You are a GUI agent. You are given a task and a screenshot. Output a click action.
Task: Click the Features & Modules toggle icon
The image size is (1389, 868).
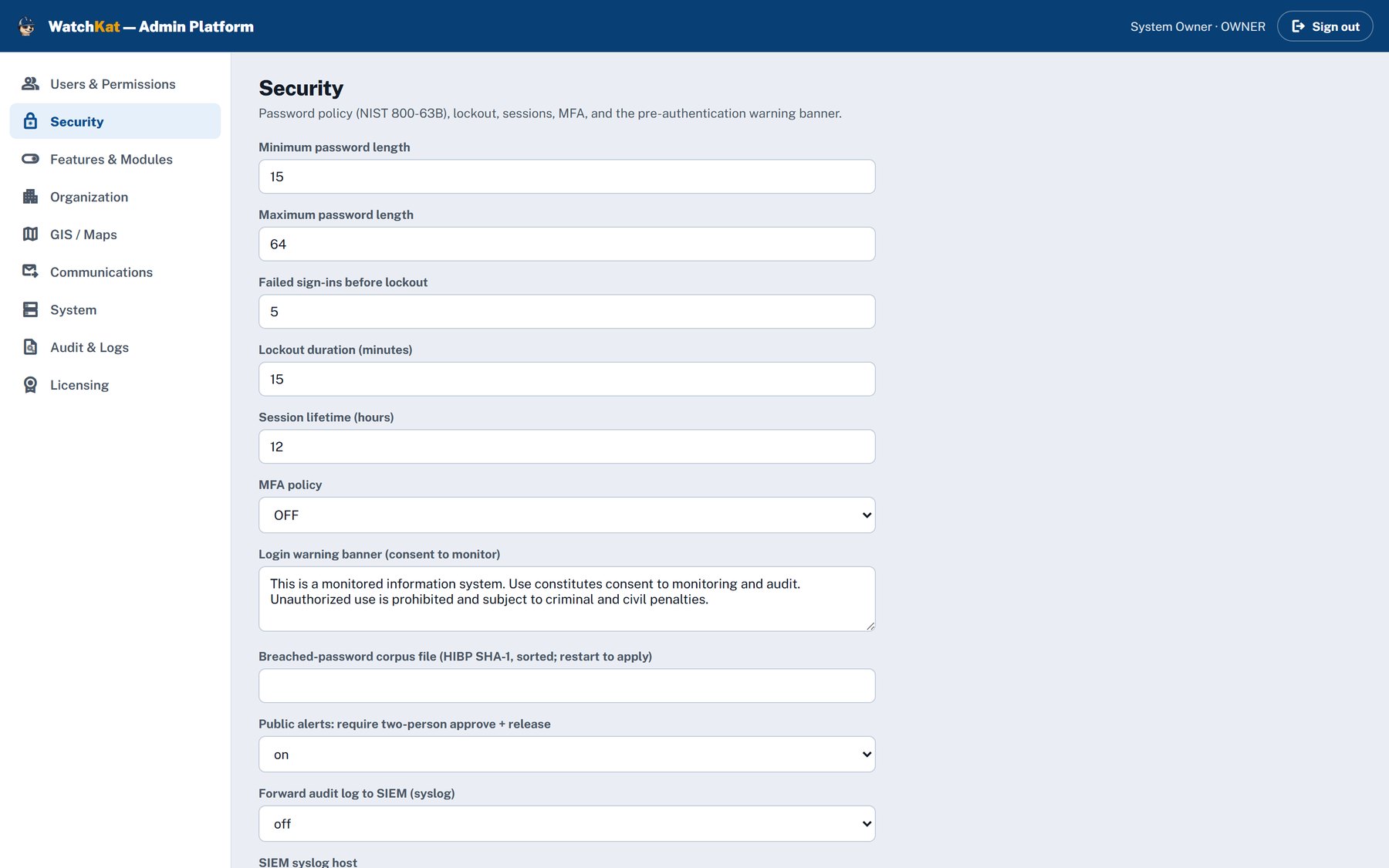[x=30, y=159]
